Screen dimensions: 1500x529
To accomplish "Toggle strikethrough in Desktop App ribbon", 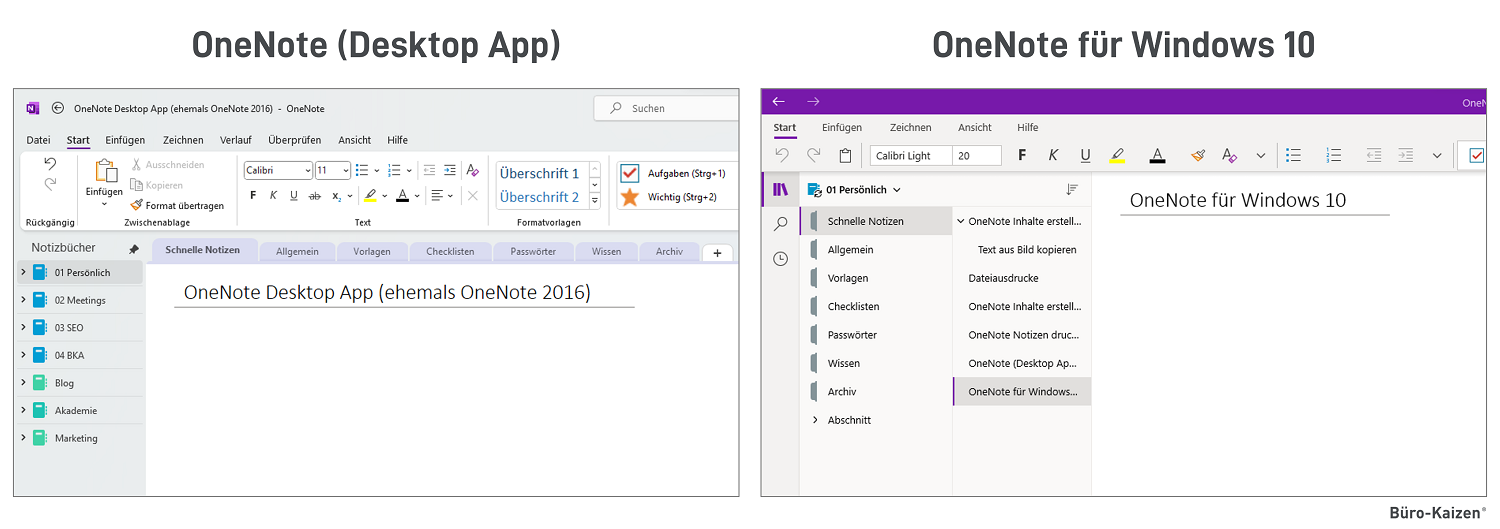I will (x=315, y=196).
